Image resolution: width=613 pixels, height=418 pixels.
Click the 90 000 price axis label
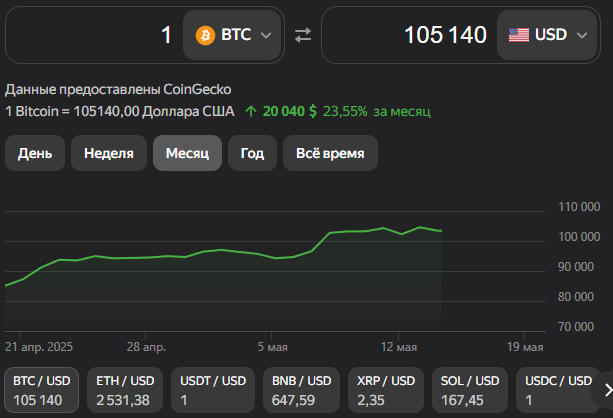pos(575,267)
